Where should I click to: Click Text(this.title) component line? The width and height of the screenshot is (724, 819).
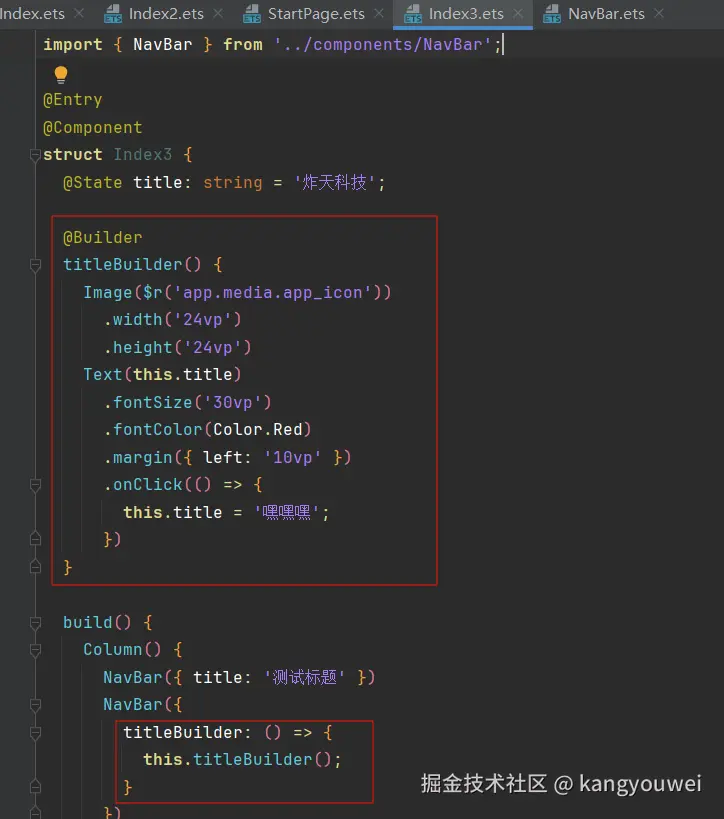point(162,375)
